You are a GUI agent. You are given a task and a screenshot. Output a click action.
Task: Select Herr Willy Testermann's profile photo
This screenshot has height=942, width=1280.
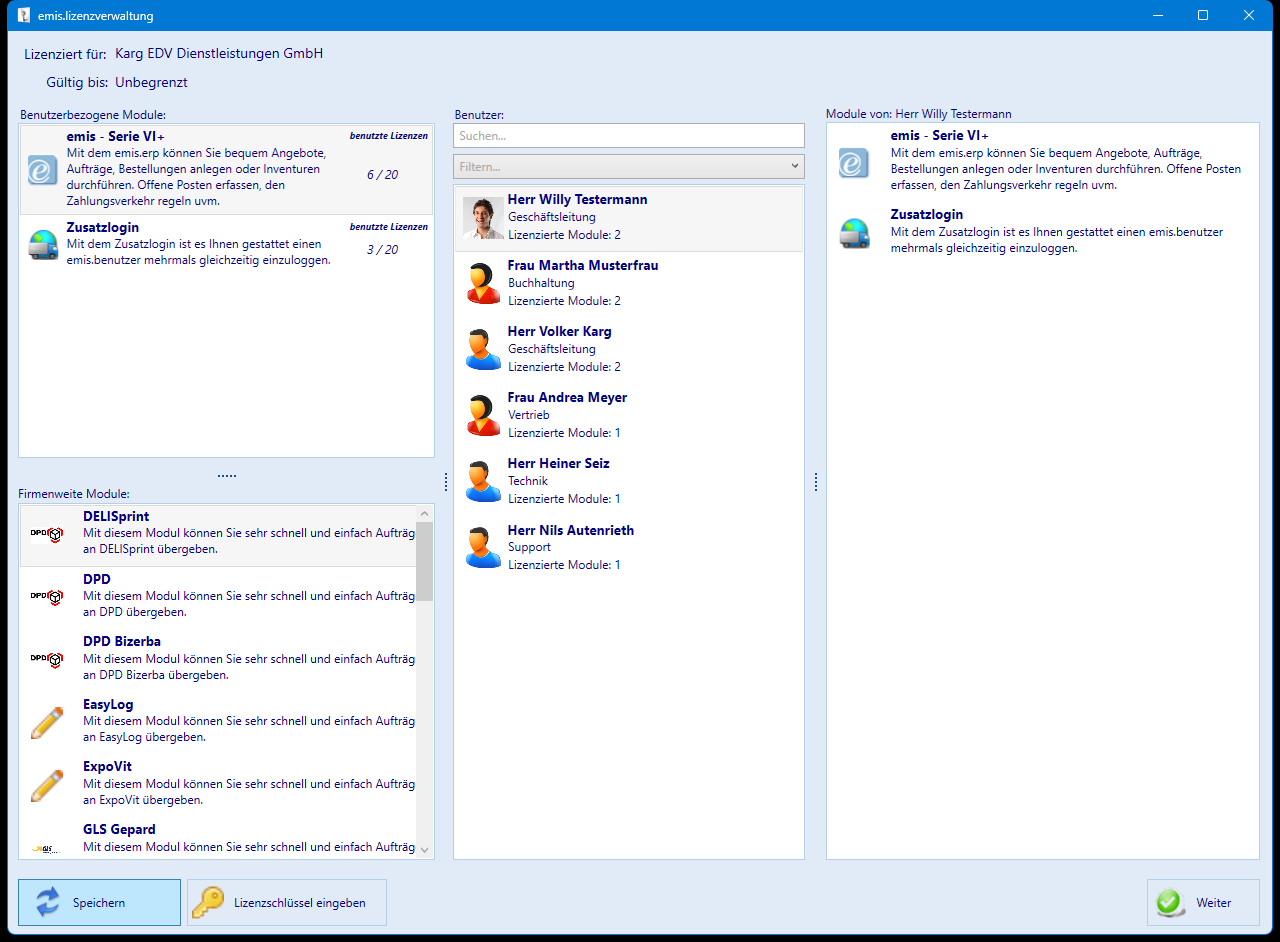click(x=484, y=218)
